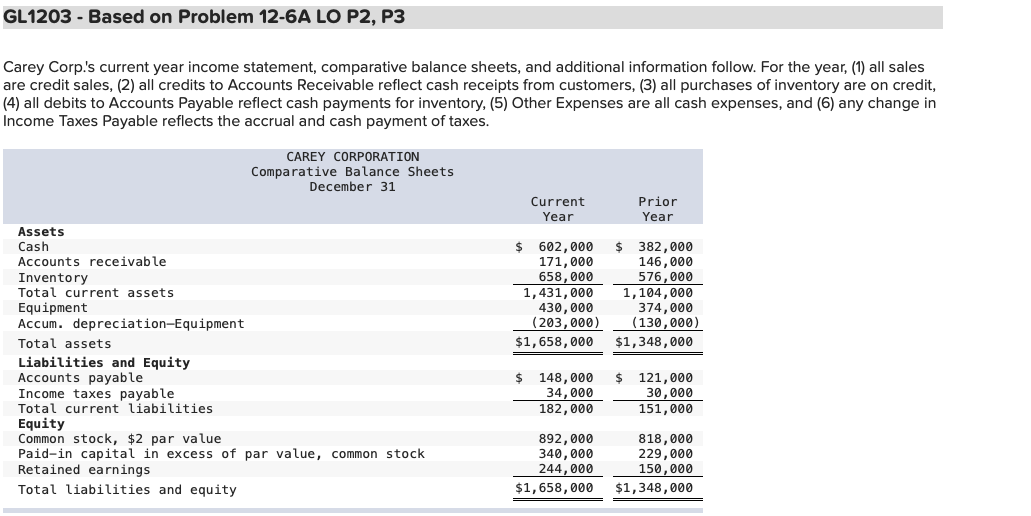The image size is (1031, 516).
Task: Click the Comparative Balance Sheets subtitle
Action: (352, 172)
